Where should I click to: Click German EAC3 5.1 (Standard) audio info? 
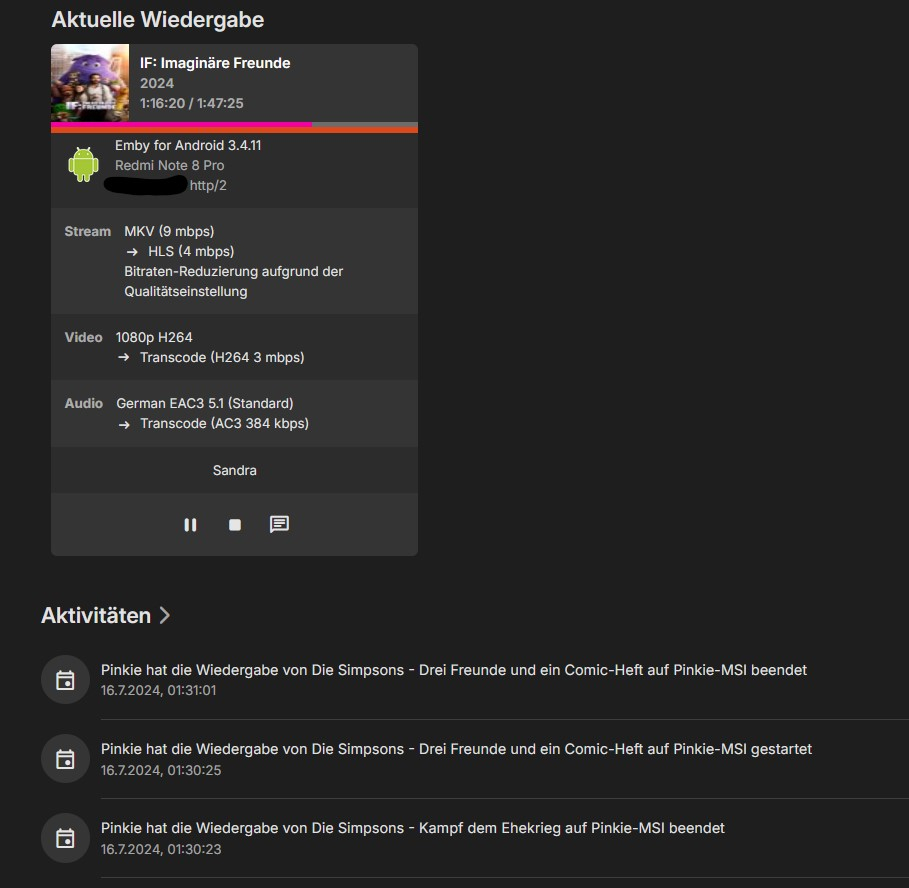click(205, 403)
